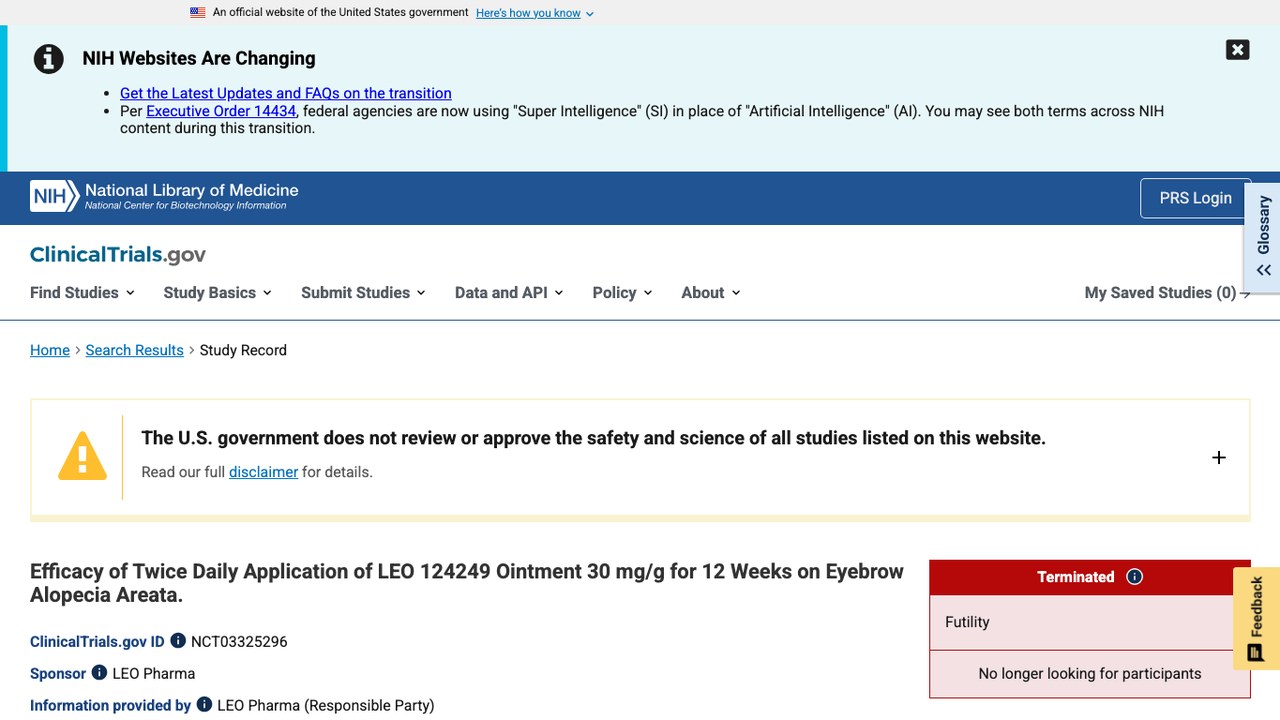Viewport: 1280px width, 720px height.
Task: Click the US flag icon in government banner
Action: click(x=198, y=13)
